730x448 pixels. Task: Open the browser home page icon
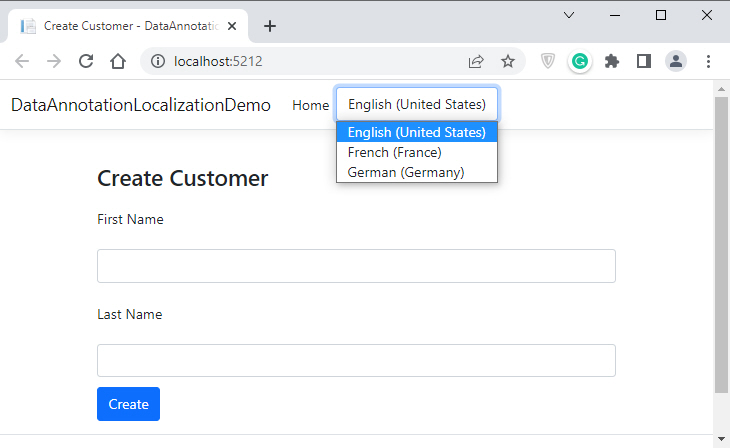click(x=118, y=61)
